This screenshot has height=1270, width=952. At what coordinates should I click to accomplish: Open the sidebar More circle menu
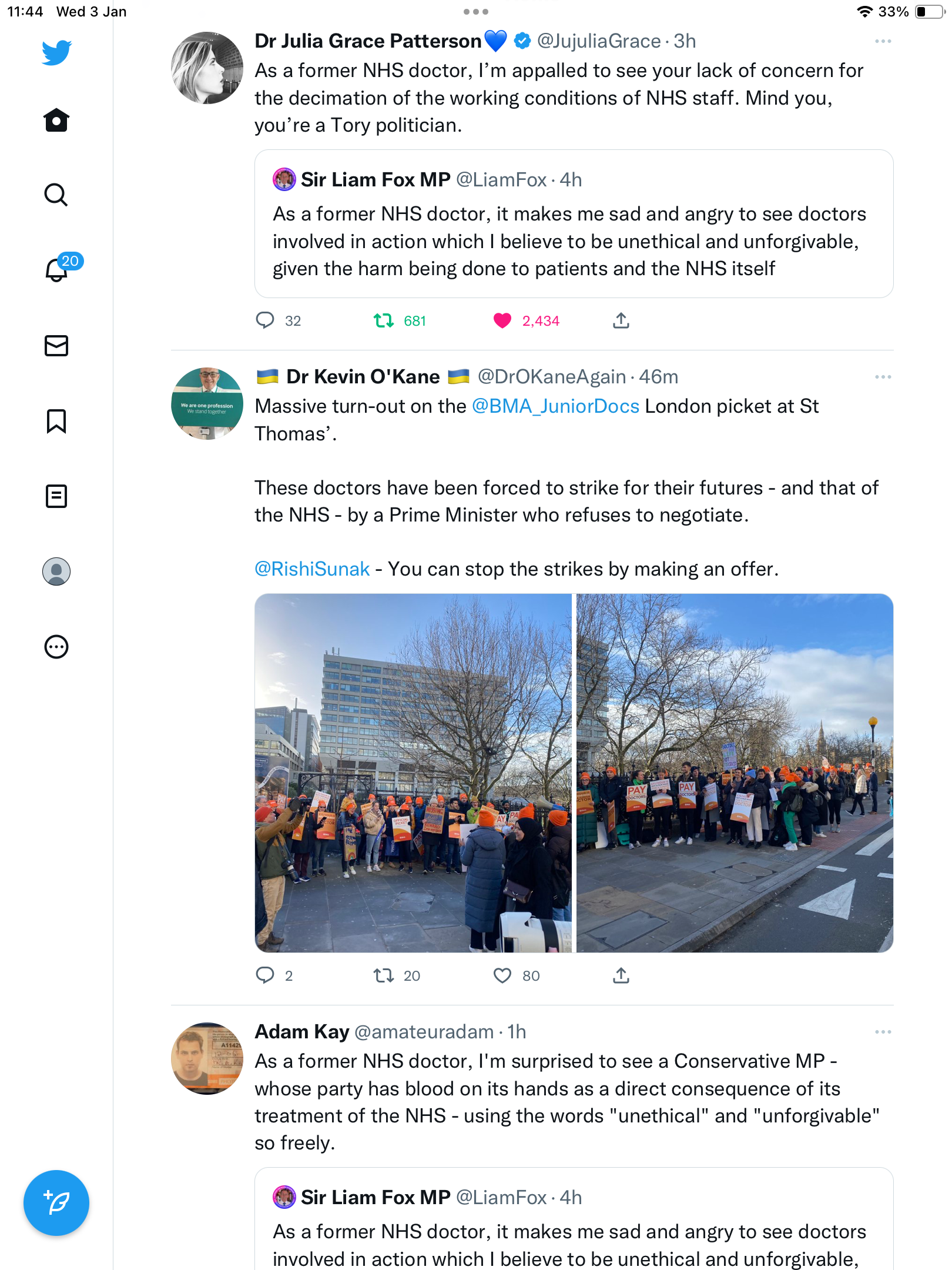pyautogui.click(x=56, y=647)
